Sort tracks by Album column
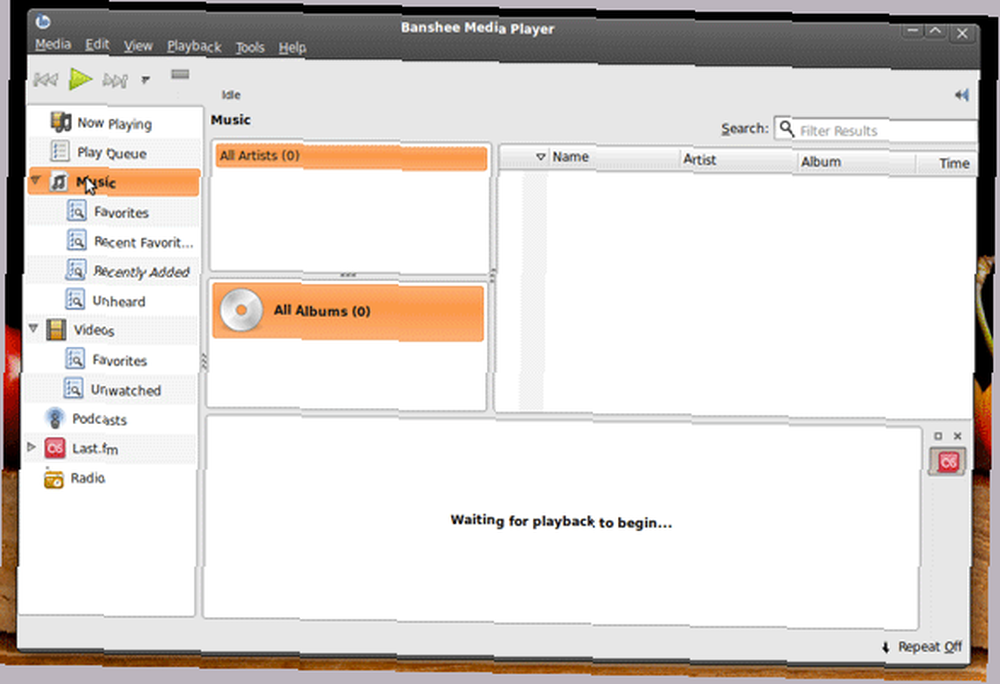This screenshot has width=1000, height=684. click(857, 162)
